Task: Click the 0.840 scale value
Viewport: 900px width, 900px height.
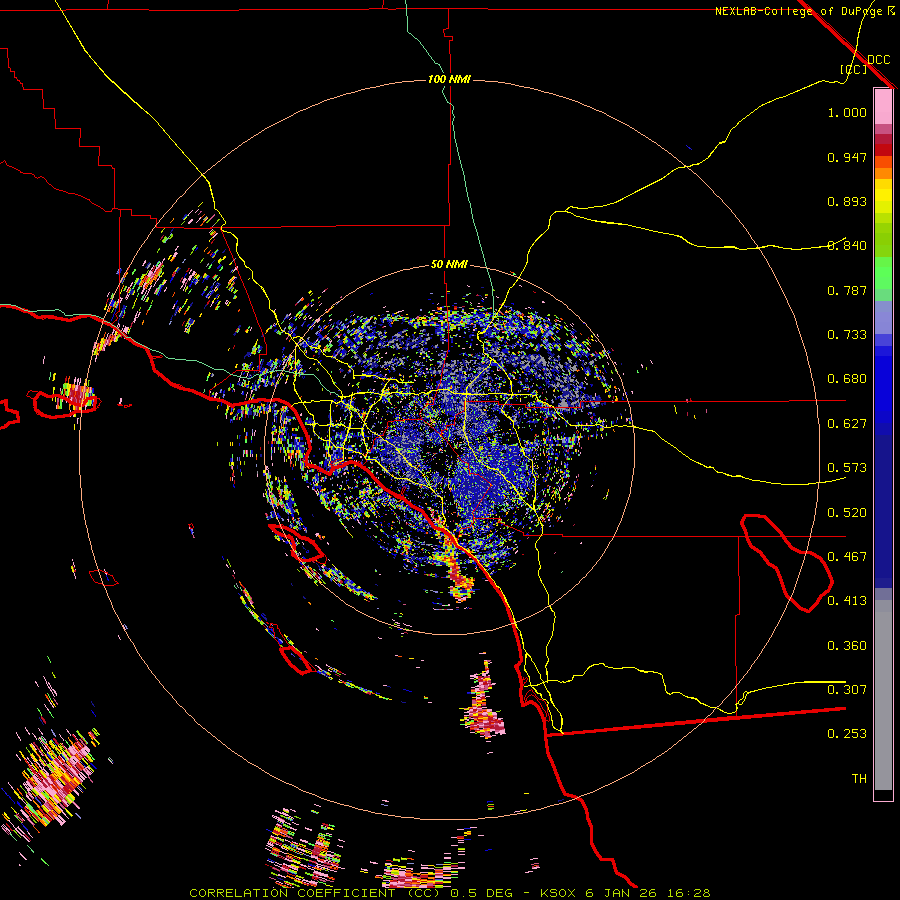Action: tap(847, 246)
